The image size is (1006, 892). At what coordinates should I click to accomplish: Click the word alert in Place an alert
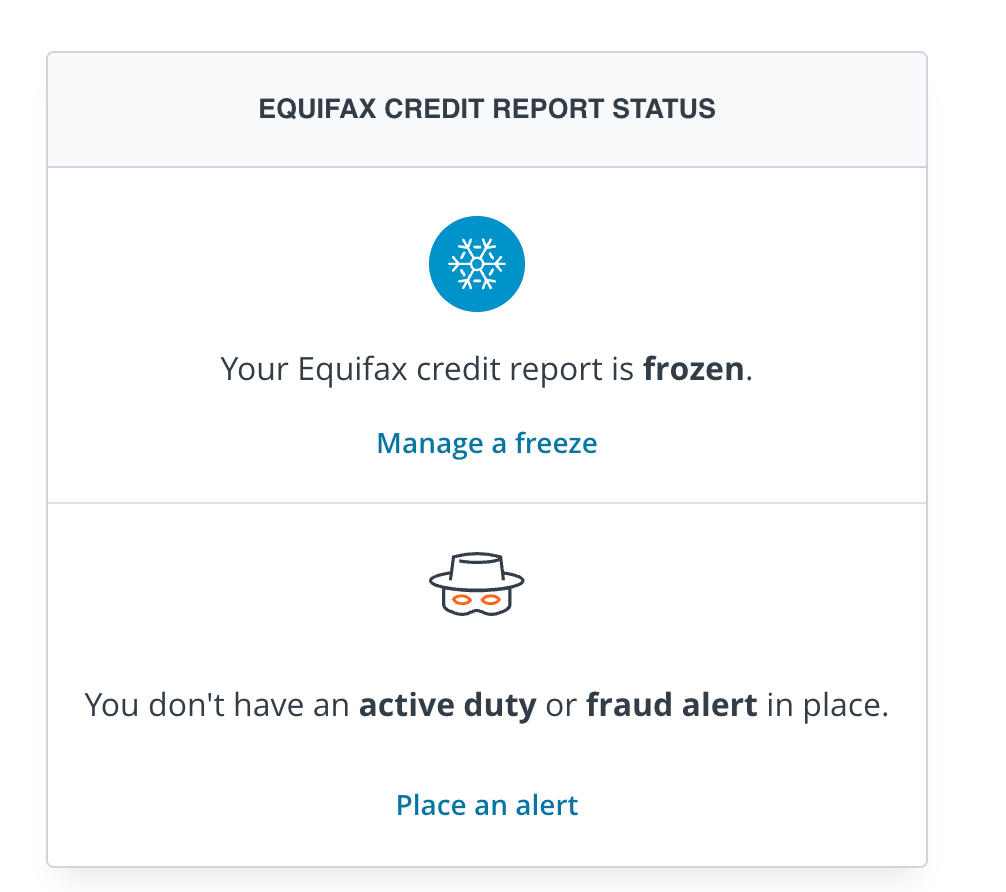pyautogui.click(x=546, y=805)
